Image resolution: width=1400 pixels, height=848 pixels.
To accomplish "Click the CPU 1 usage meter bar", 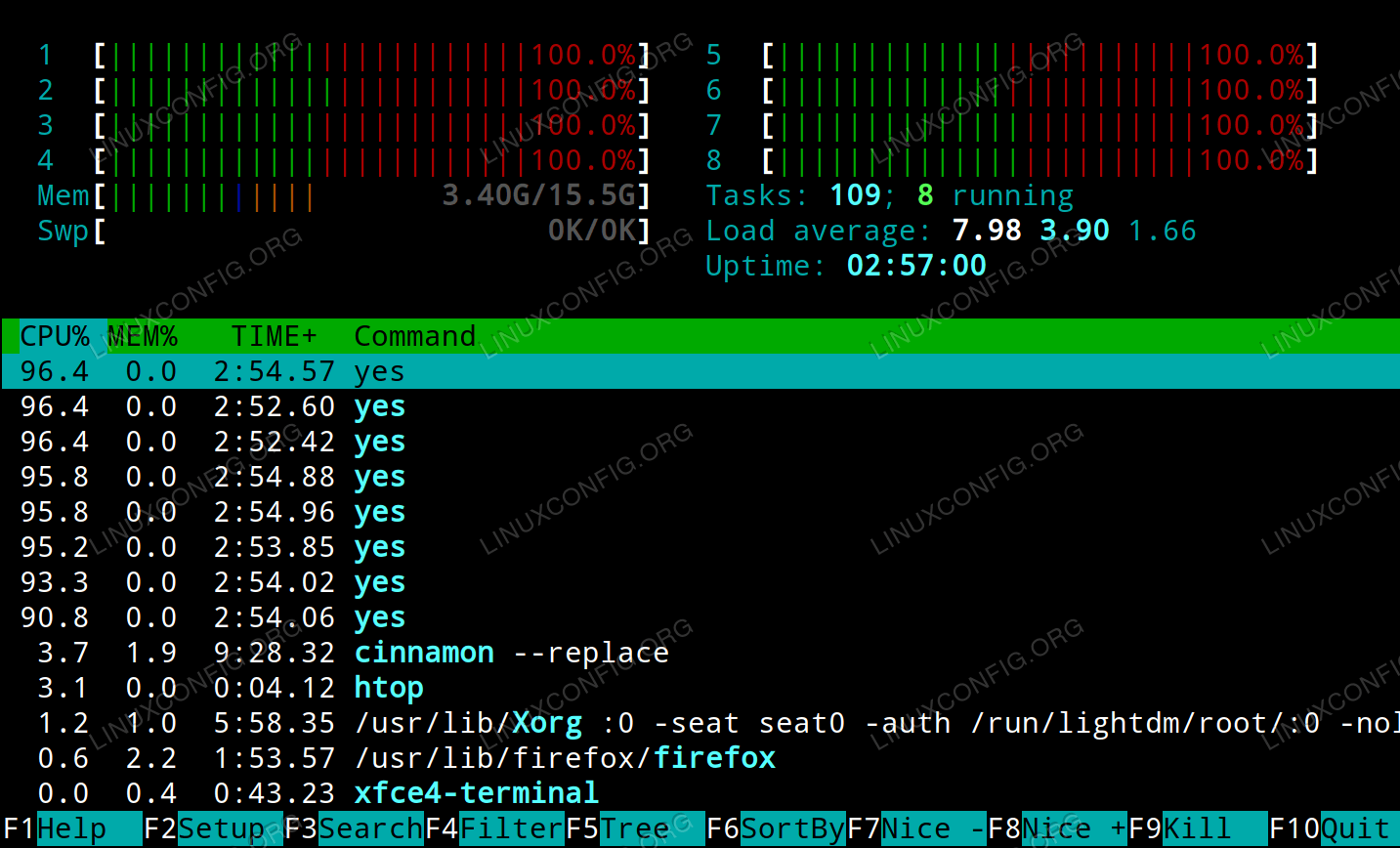I will [x=371, y=56].
